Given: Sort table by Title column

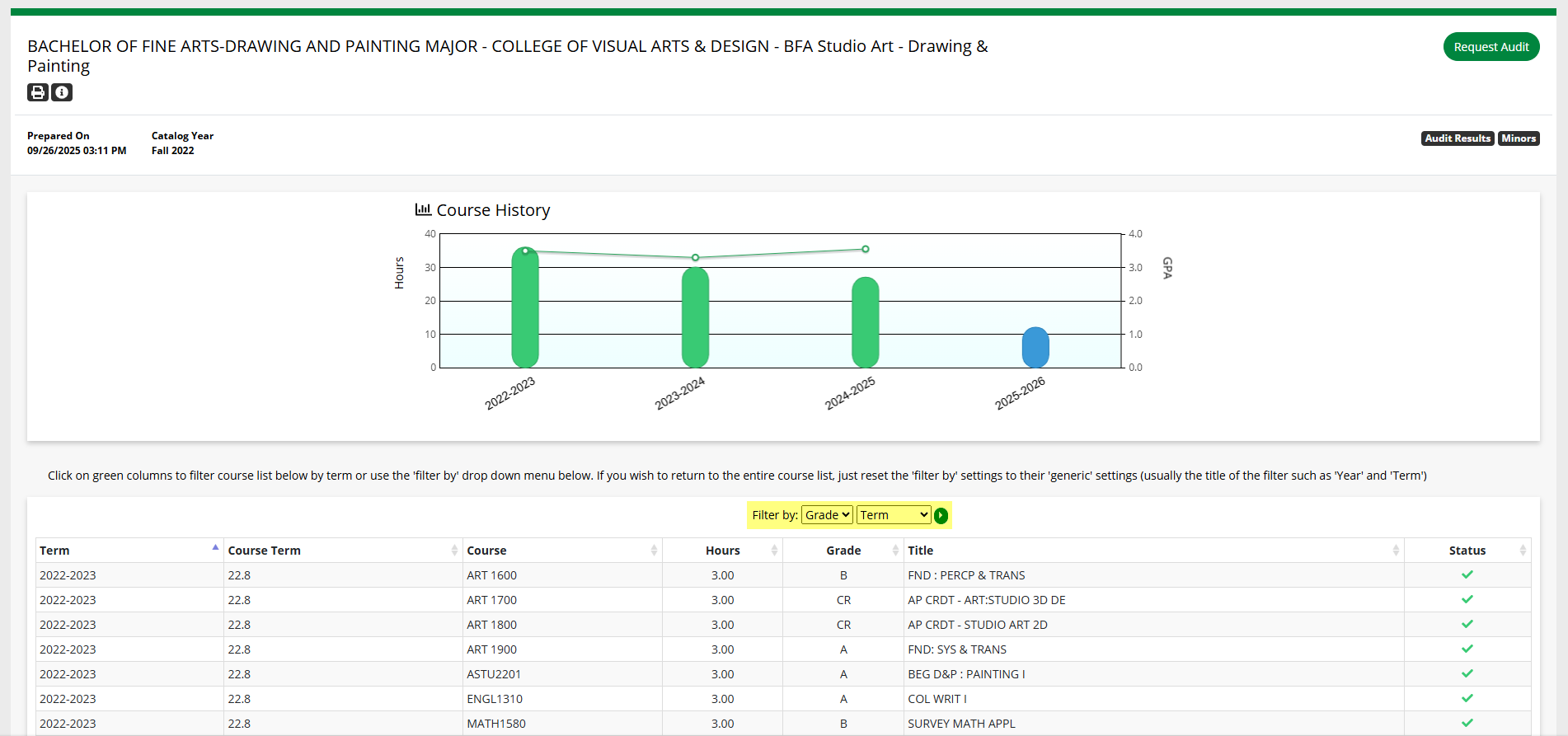Looking at the screenshot, I should (1154, 551).
